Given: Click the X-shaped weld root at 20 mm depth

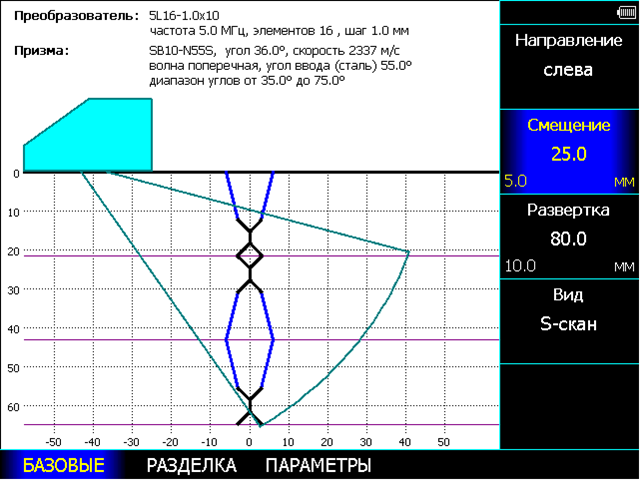Looking at the screenshot, I should pos(249,255).
